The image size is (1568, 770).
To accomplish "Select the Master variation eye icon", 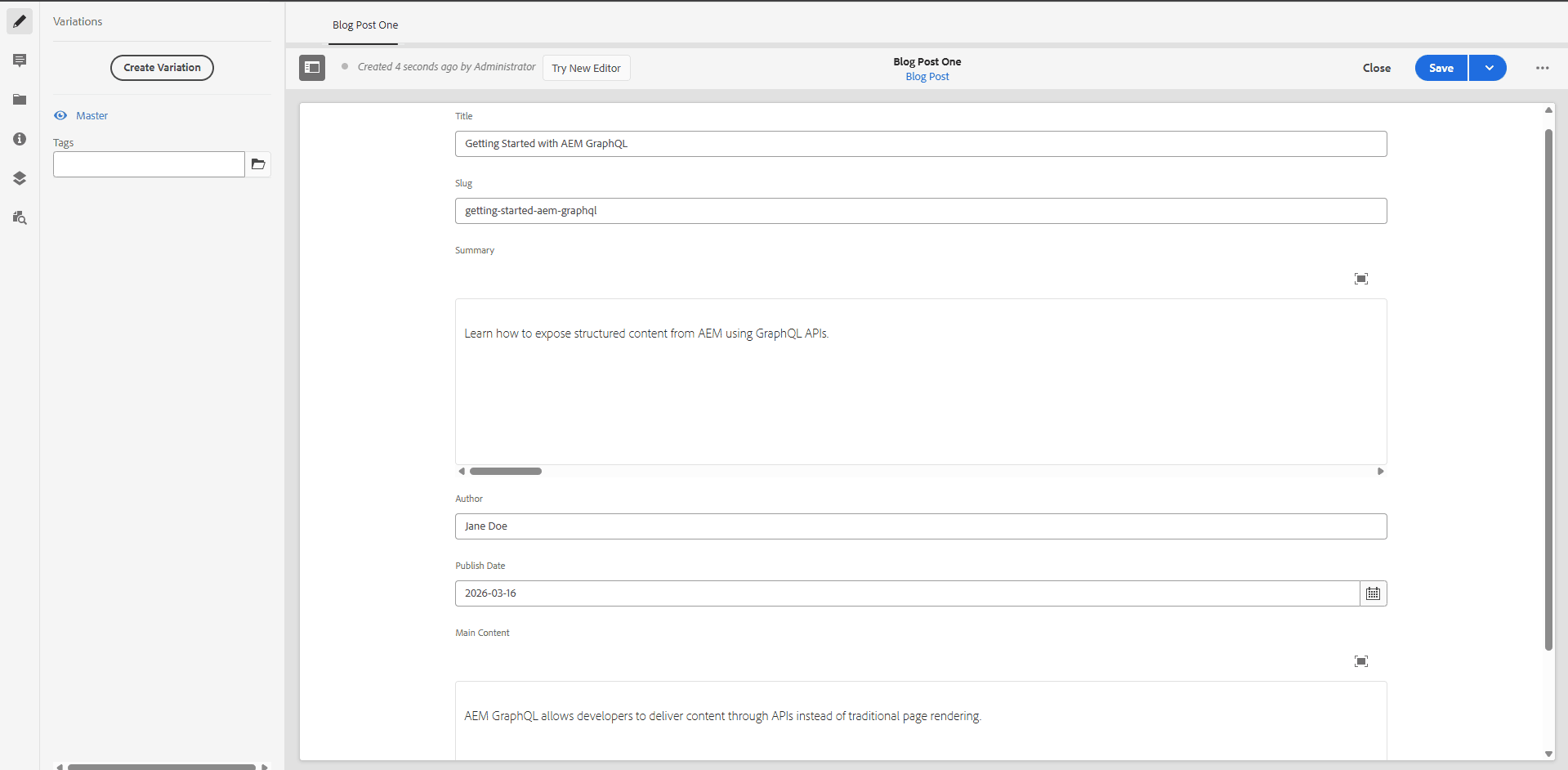I will point(60,115).
